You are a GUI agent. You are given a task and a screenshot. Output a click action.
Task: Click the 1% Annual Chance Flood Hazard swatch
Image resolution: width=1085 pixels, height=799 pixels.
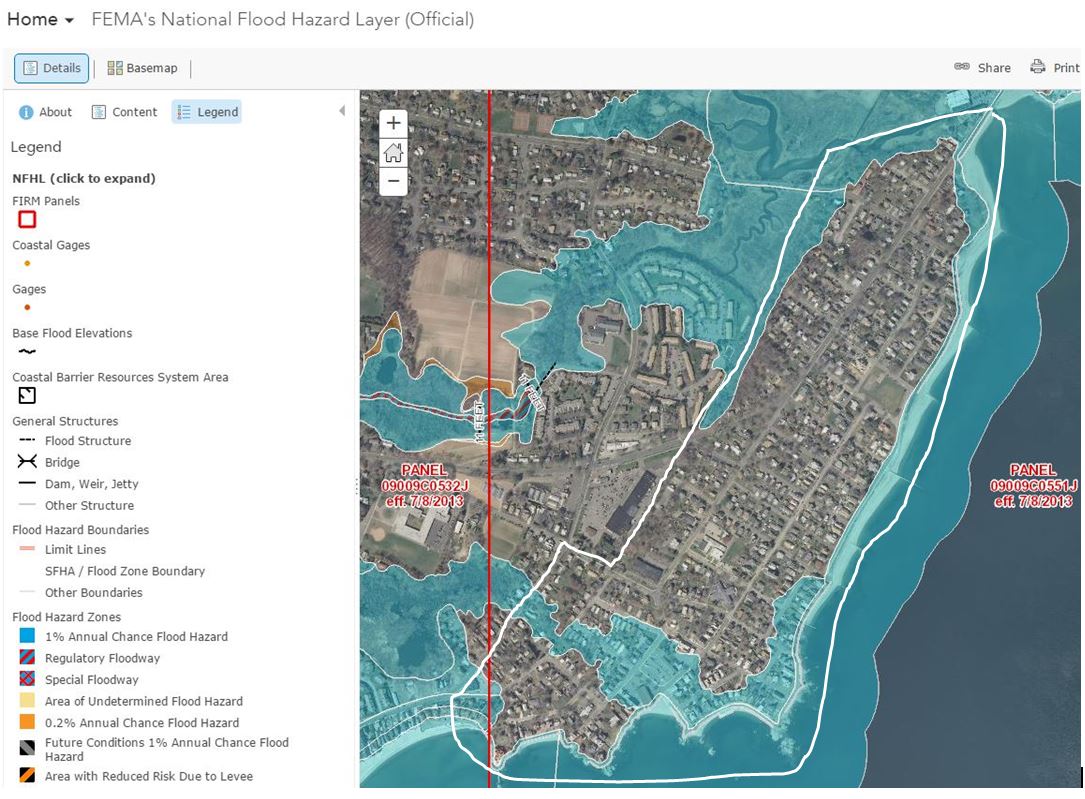27,636
